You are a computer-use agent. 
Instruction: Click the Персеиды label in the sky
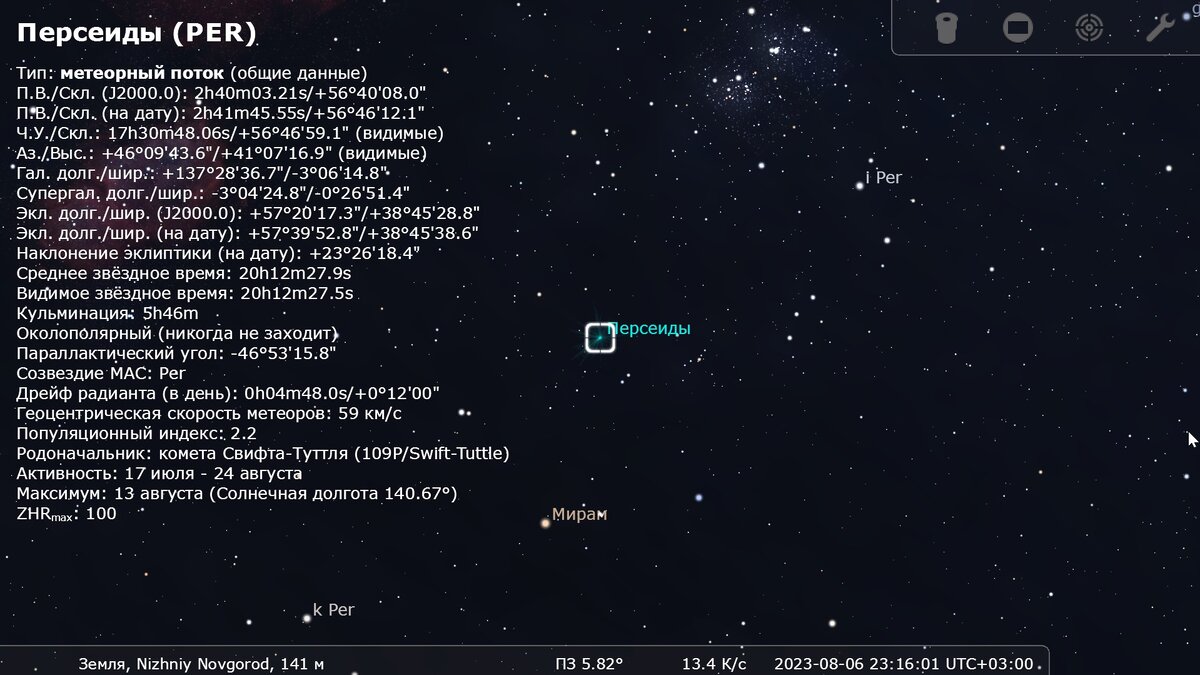[x=651, y=328]
